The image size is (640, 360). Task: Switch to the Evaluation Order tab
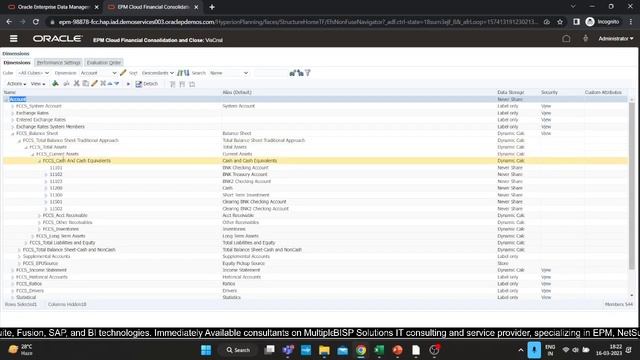[104, 62]
